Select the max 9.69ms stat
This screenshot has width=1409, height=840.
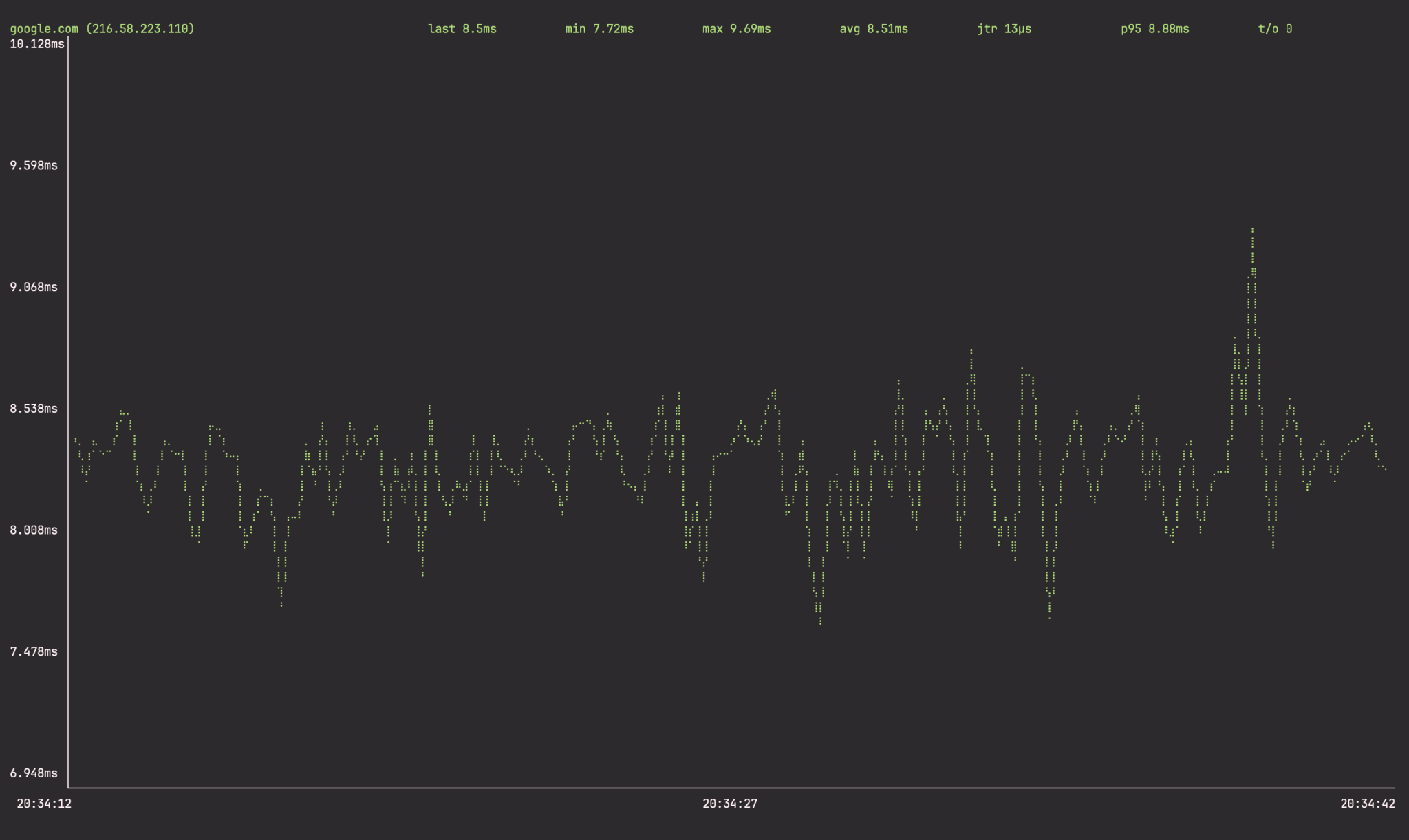[736, 29]
